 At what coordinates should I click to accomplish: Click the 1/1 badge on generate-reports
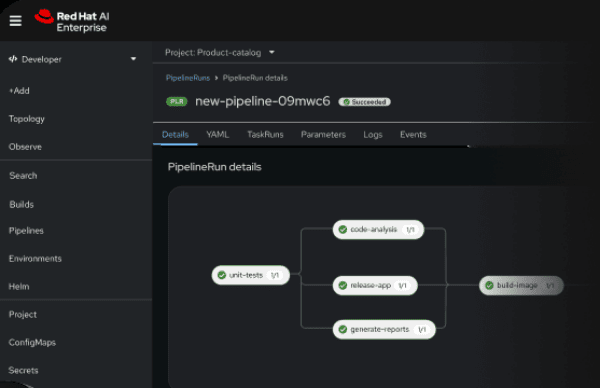pos(422,329)
